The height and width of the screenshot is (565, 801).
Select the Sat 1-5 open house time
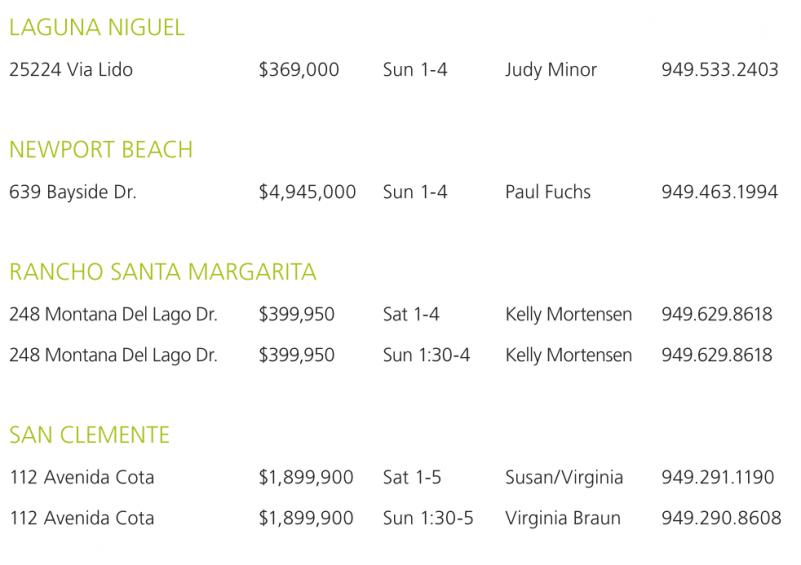click(x=412, y=478)
